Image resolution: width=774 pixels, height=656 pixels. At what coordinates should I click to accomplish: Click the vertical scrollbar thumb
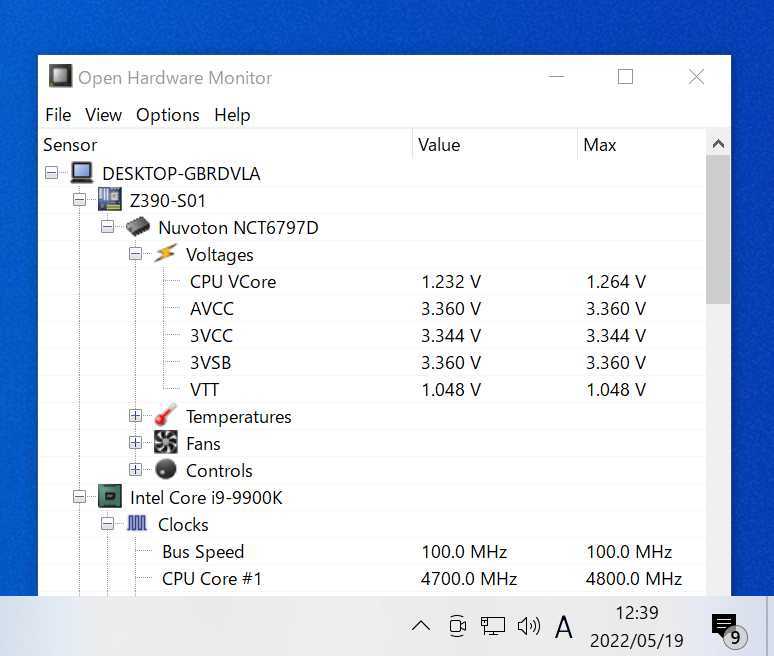[x=718, y=230]
